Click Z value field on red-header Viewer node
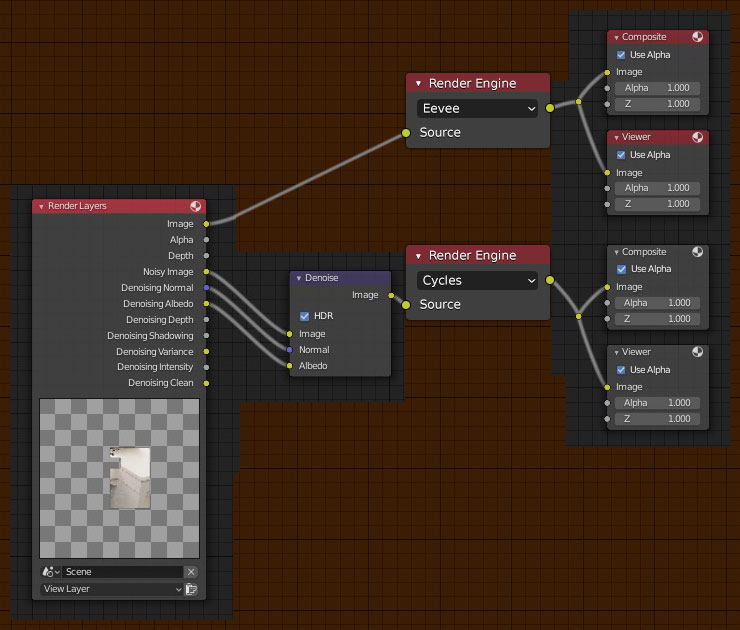The width and height of the screenshot is (740, 630). (657, 204)
